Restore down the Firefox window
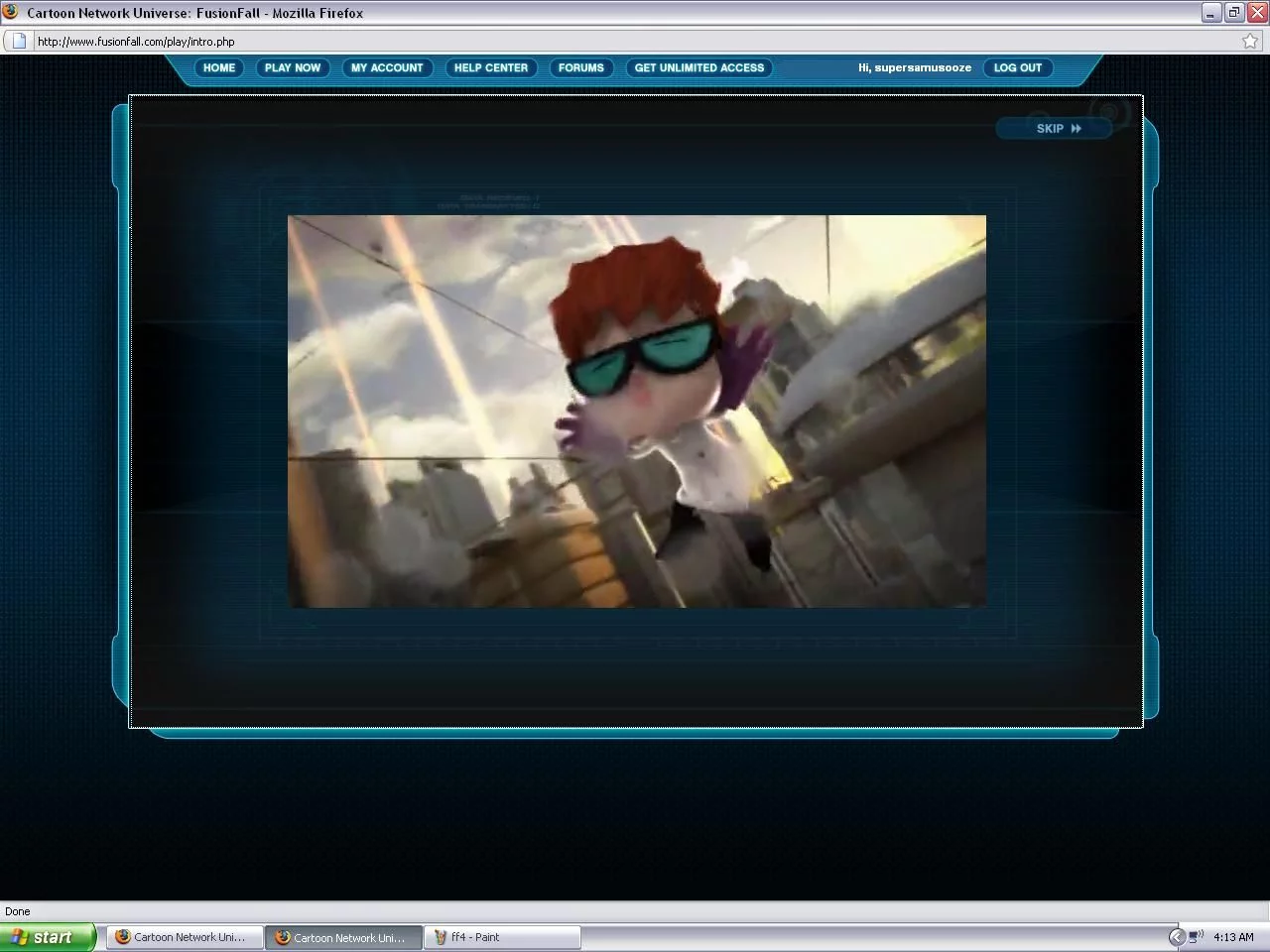The height and width of the screenshot is (952, 1270). click(x=1234, y=13)
